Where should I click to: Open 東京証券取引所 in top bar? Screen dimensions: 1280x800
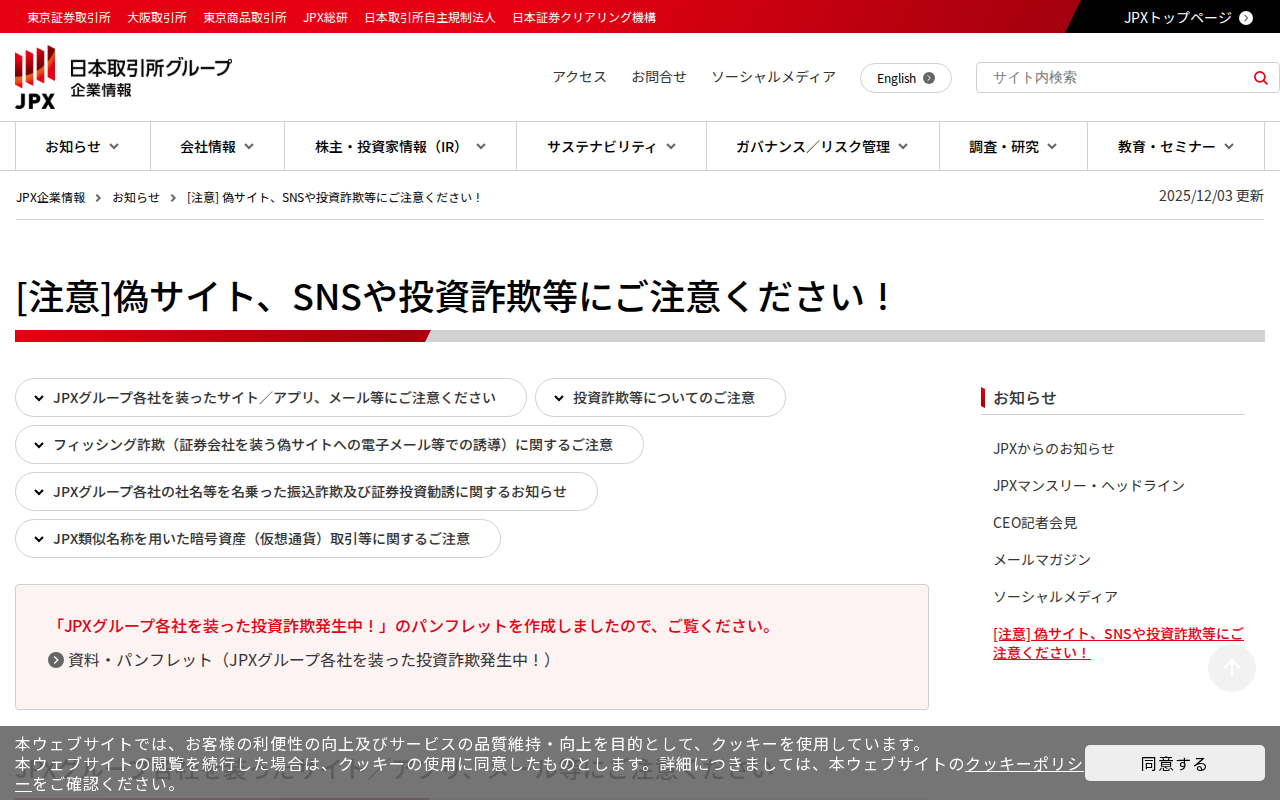[69, 18]
